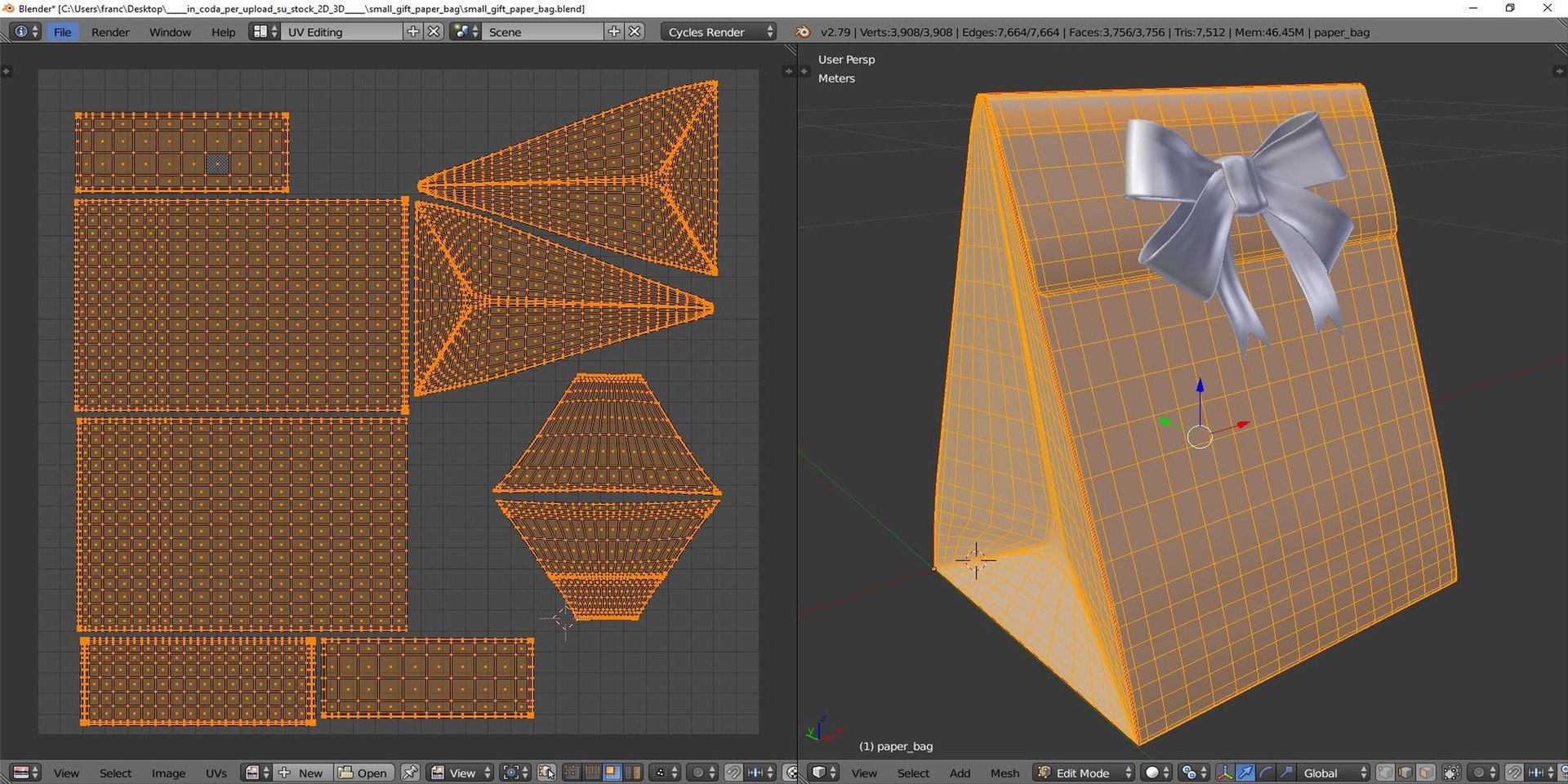Open the Global orientation dropdown
The height and width of the screenshot is (784, 1568).
click(1334, 773)
